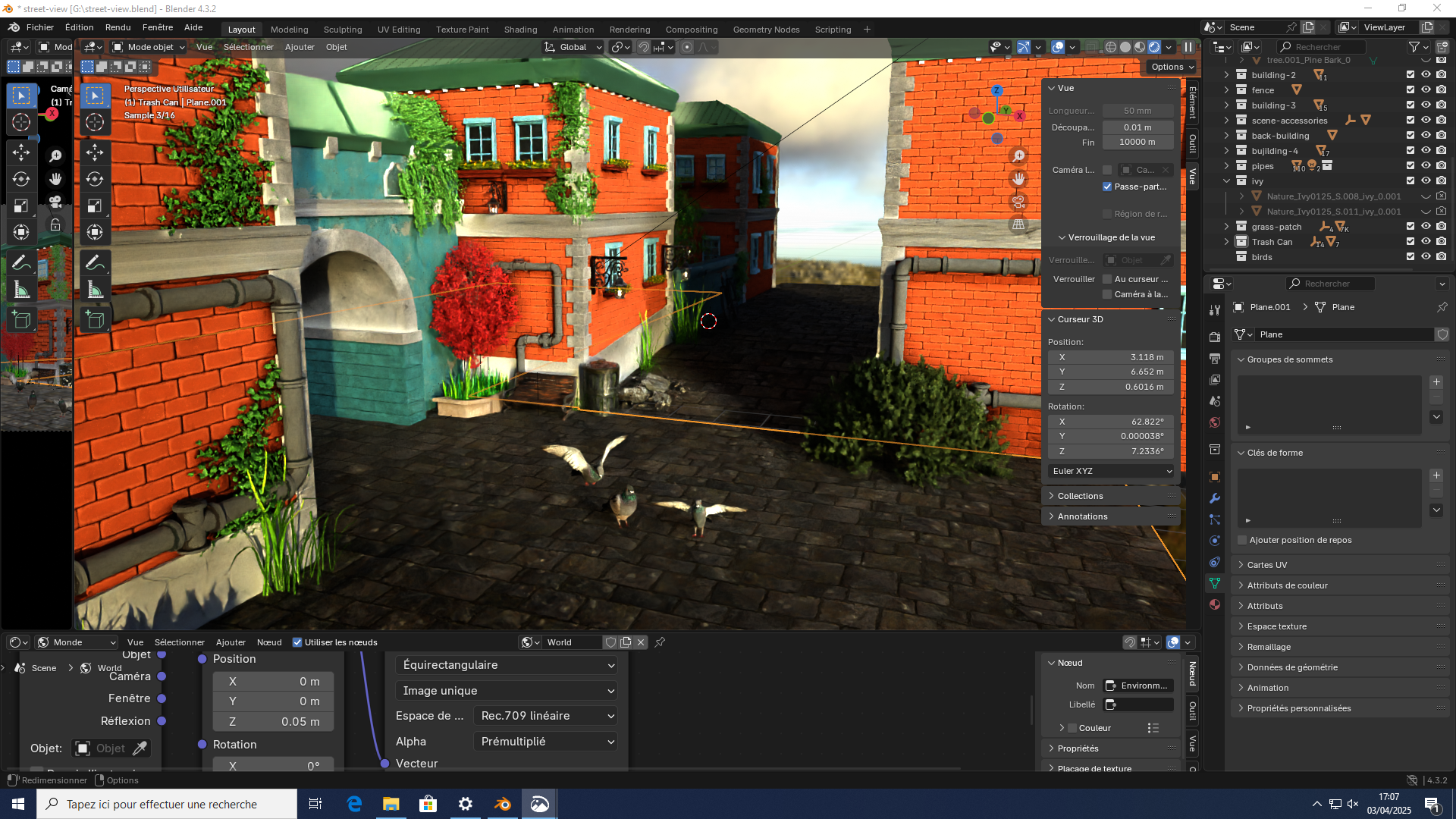Open the World properties tab

click(1215, 422)
